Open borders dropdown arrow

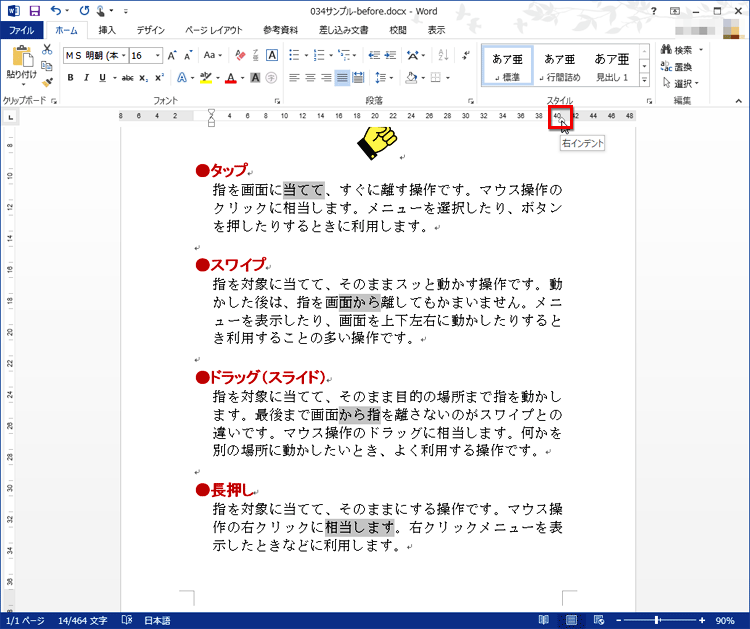click(x=448, y=77)
